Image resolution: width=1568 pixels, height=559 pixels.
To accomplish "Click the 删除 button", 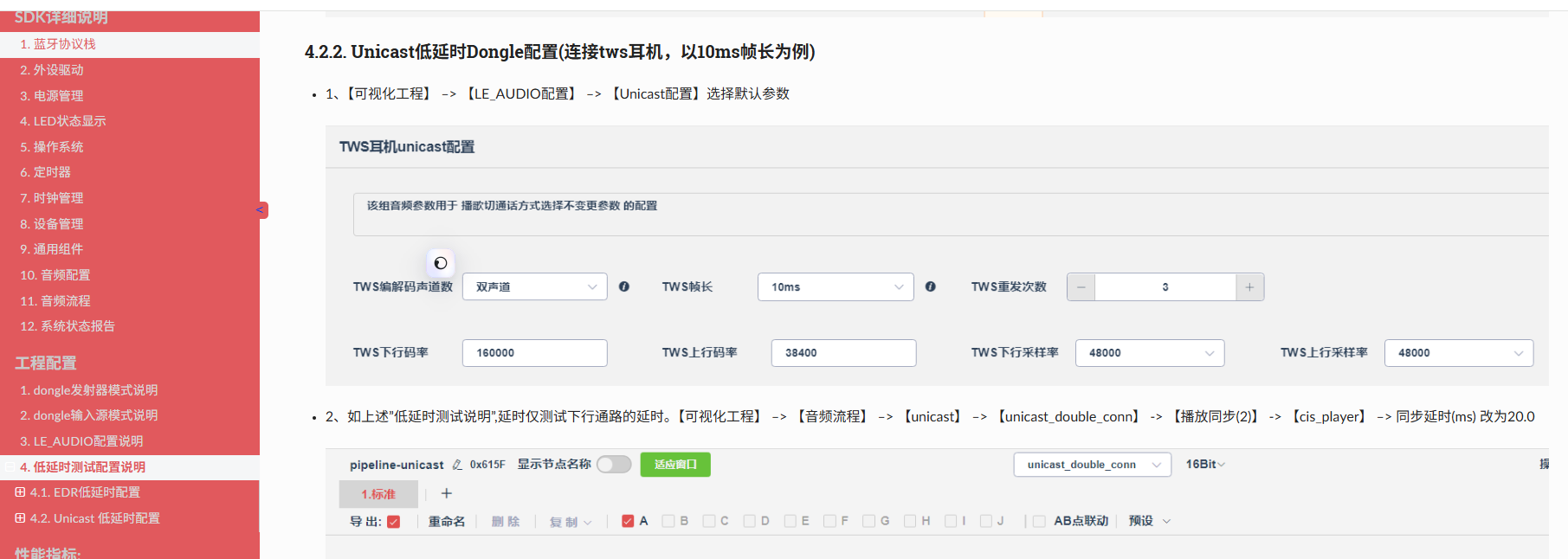I will pos(506,521).
